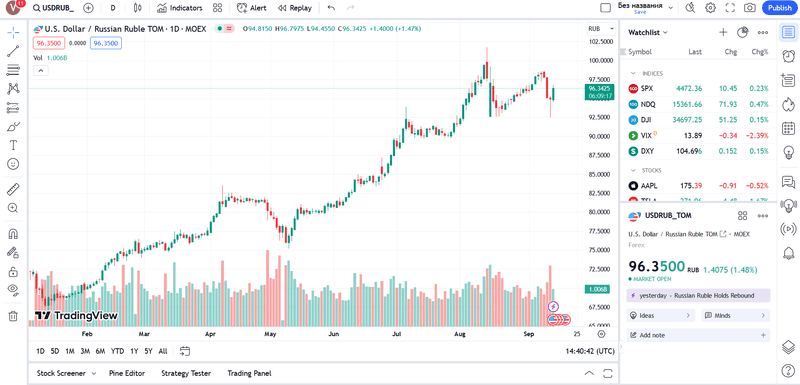This screenshot has width=800, height=385.
Task: Open the Calendar icon in right sidebar
Action: click(x=788, y=128)
